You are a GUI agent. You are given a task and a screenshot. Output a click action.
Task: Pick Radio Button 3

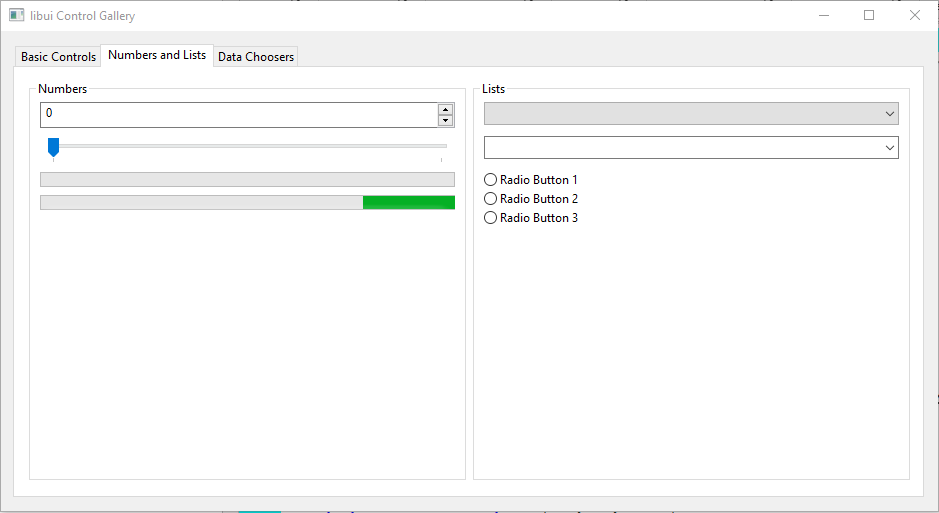pyautogui.click(x=491, y=218)
